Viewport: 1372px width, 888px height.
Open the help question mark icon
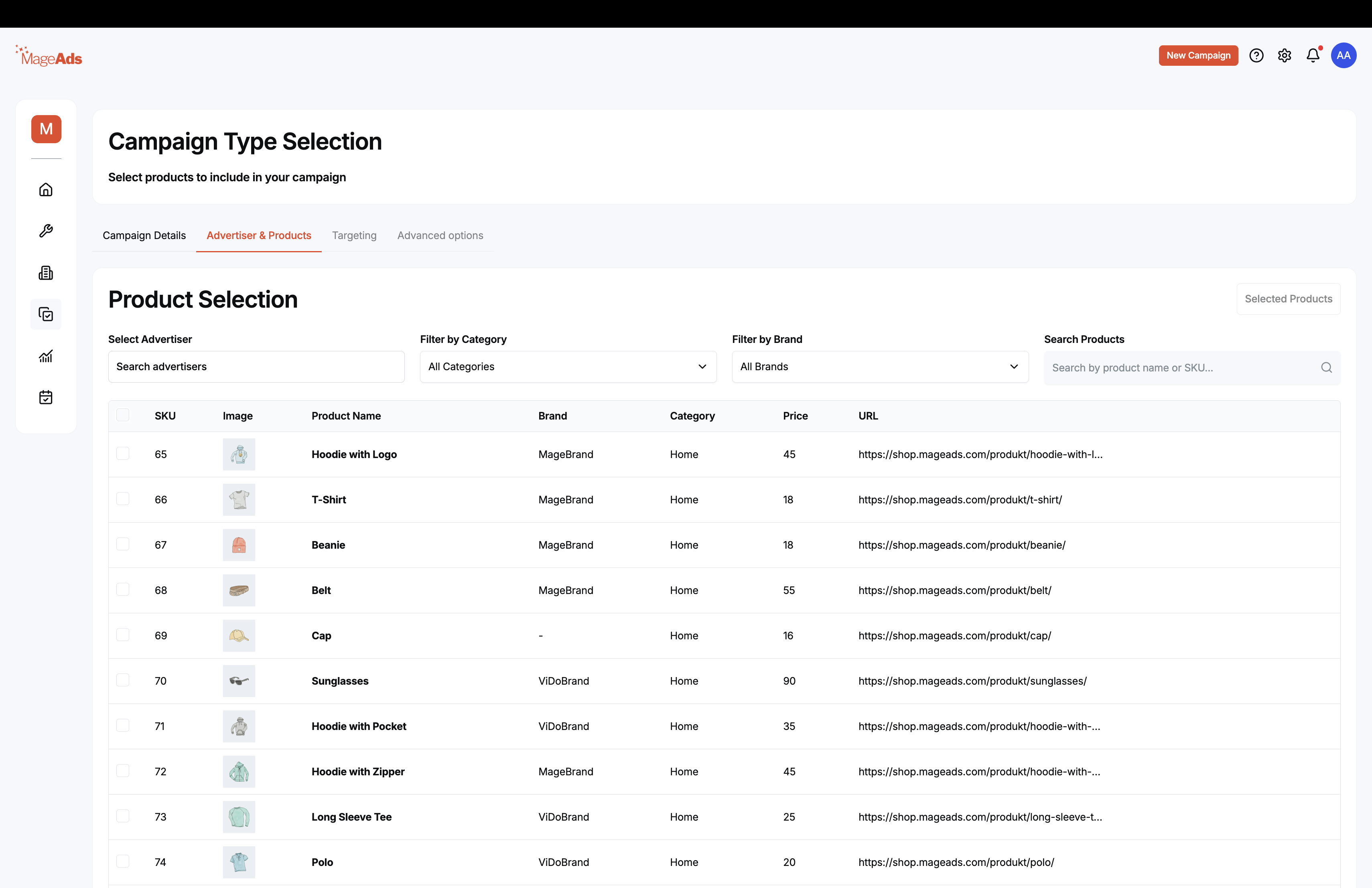click(1256, 55)
